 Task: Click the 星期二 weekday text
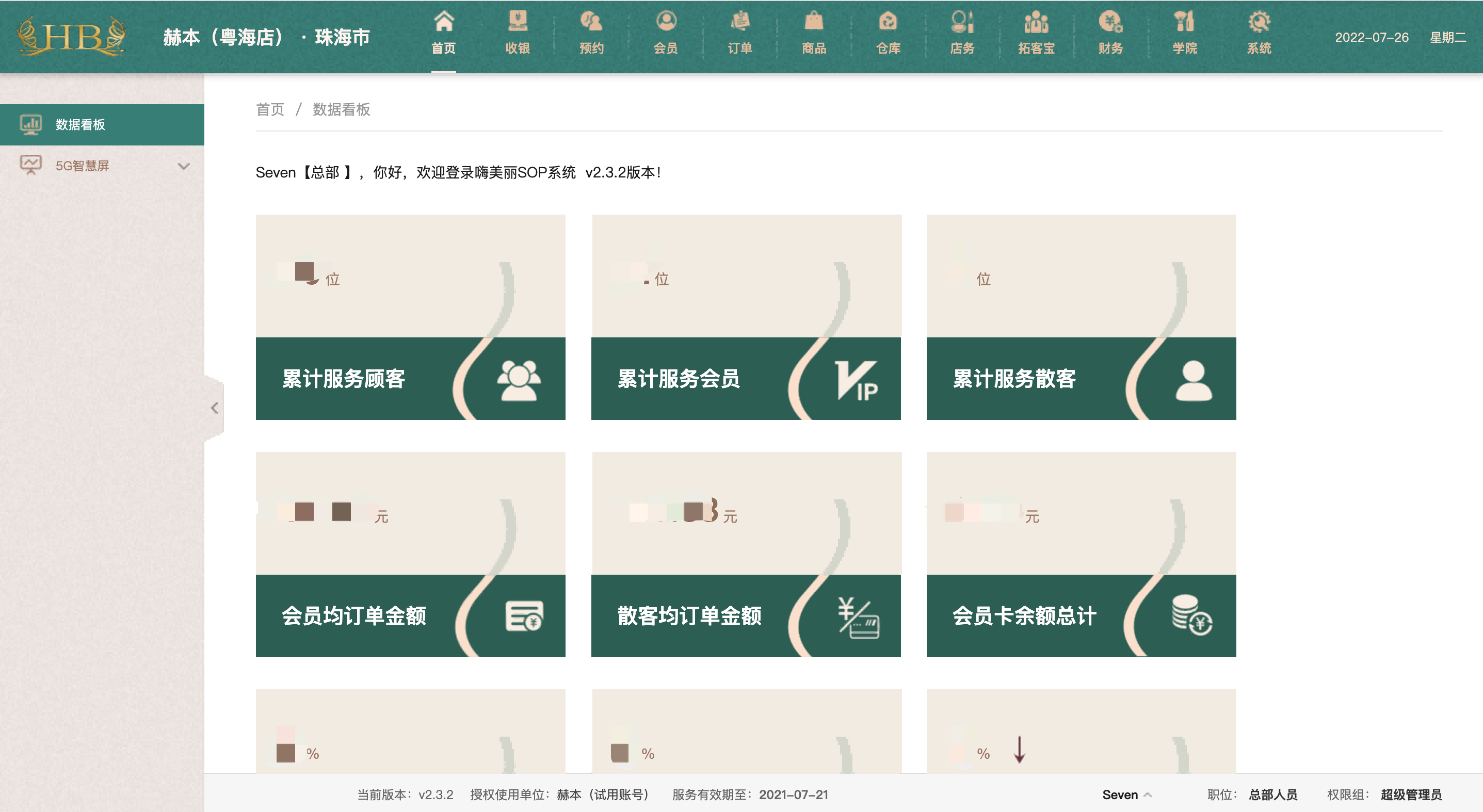[x=1447, y=38]
